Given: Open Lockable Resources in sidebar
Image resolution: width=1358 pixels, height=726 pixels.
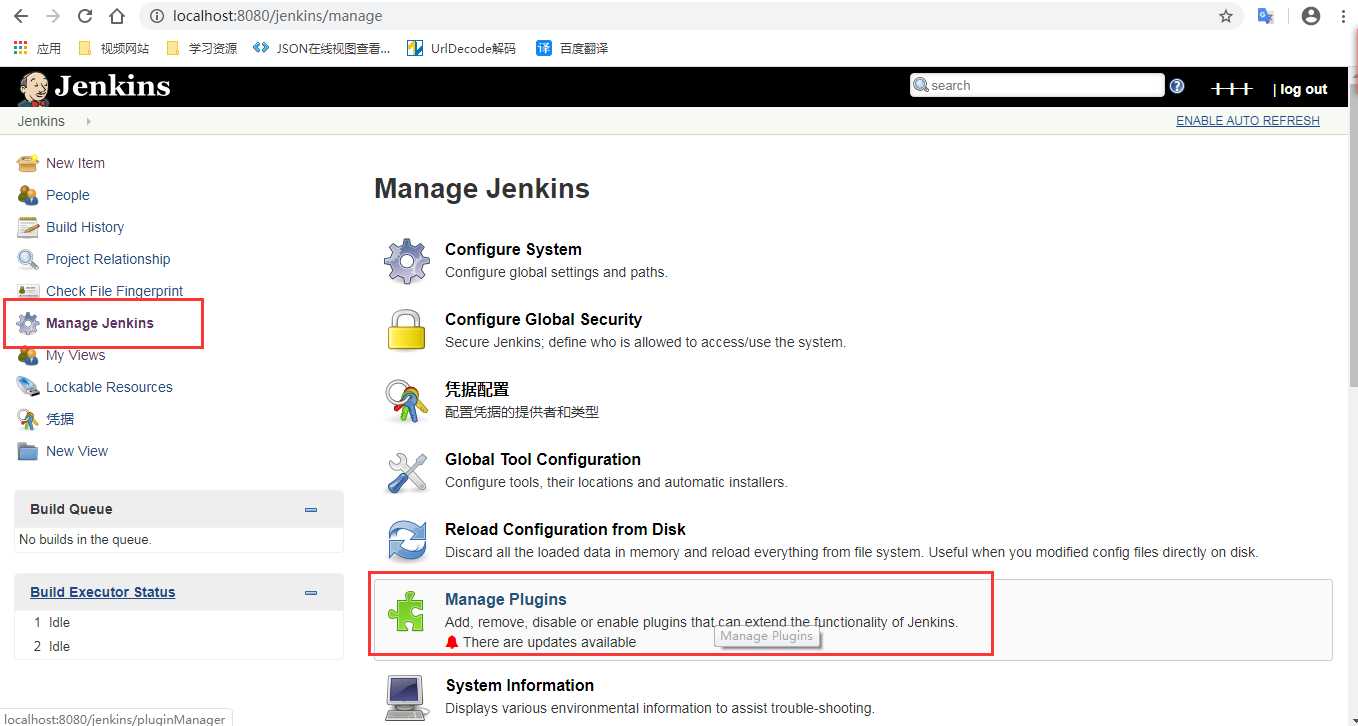Looking at the screenshot, I should tap(109, 387).
